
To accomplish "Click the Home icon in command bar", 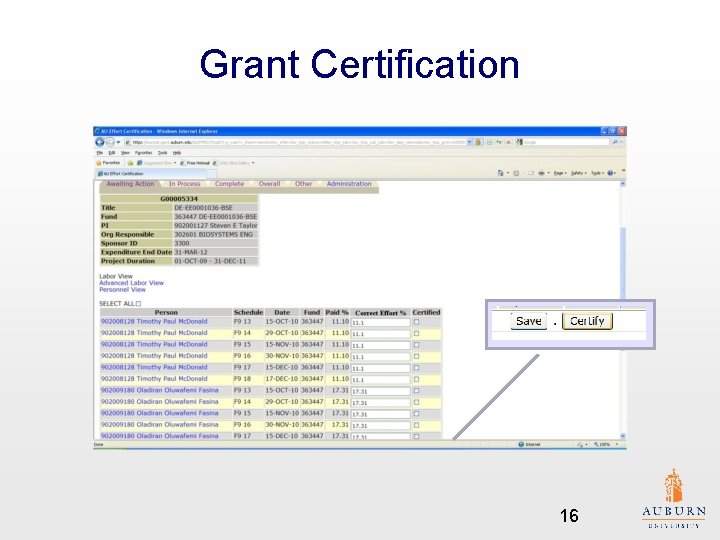I will pyautogui.click(x=500, y=173).
